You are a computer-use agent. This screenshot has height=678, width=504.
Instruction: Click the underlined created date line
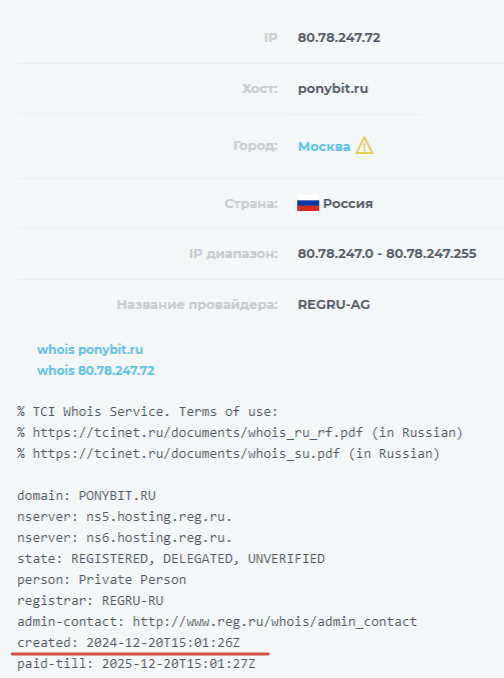128,643
